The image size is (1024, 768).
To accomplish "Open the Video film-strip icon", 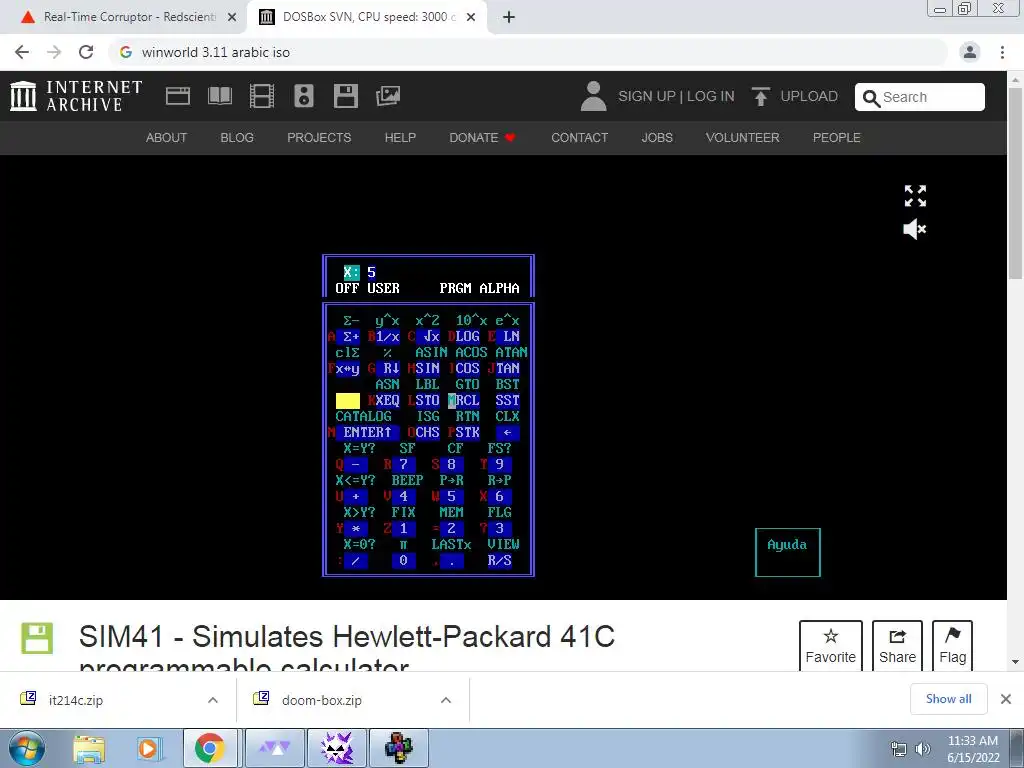I will 262,96.
